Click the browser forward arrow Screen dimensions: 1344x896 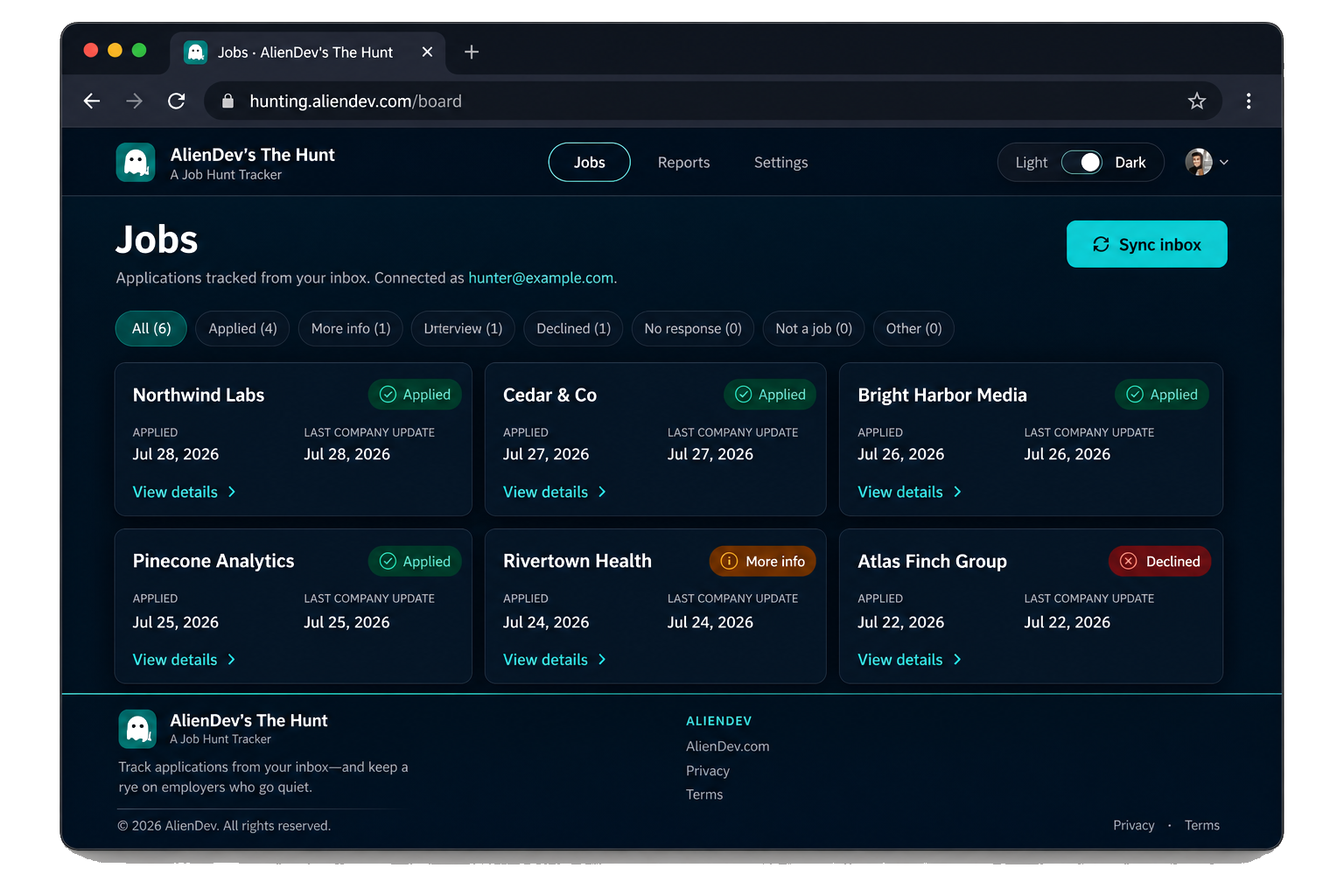[134, 101]
